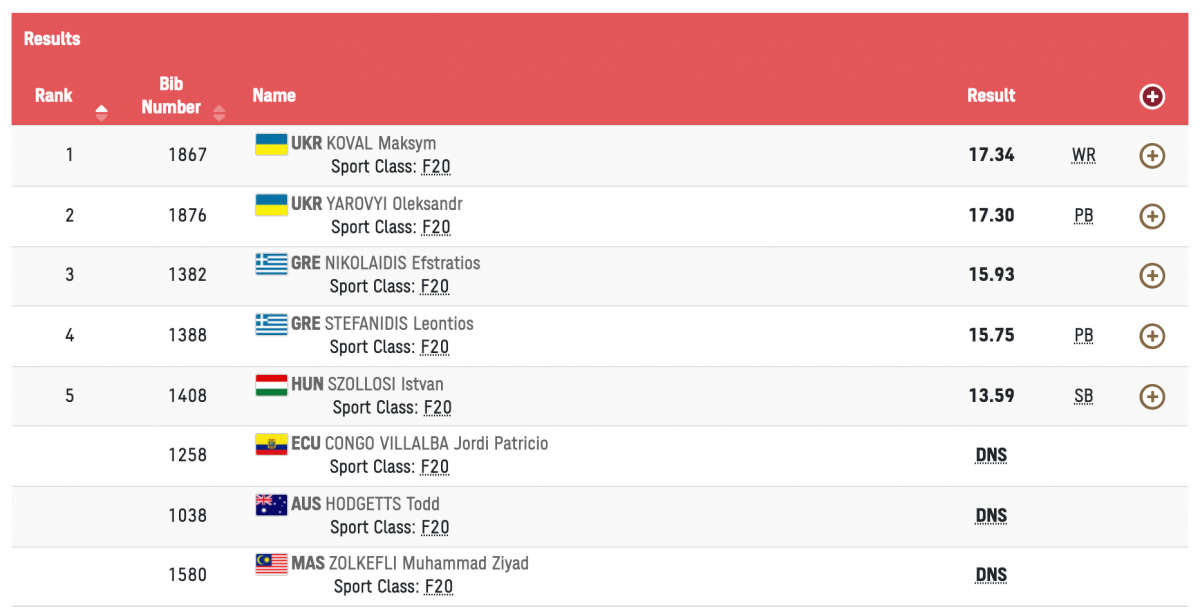The height and width of the screenshot is (612, 1200).
Task: Expand details for Nikolaidis Efstratios' row
Action: coord(1152,275)
